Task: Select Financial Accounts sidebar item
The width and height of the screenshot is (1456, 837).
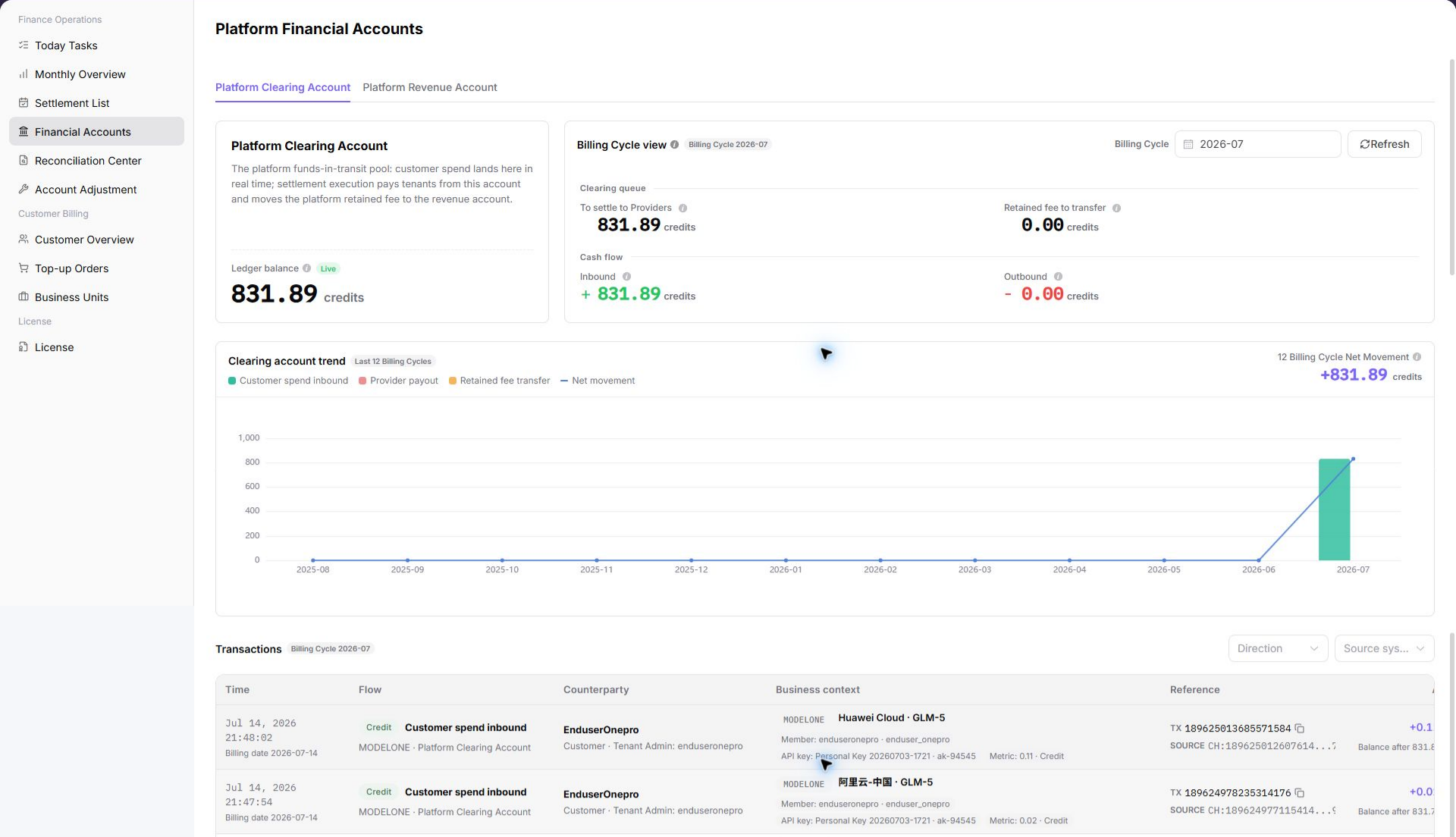Action: coord(96,132)
